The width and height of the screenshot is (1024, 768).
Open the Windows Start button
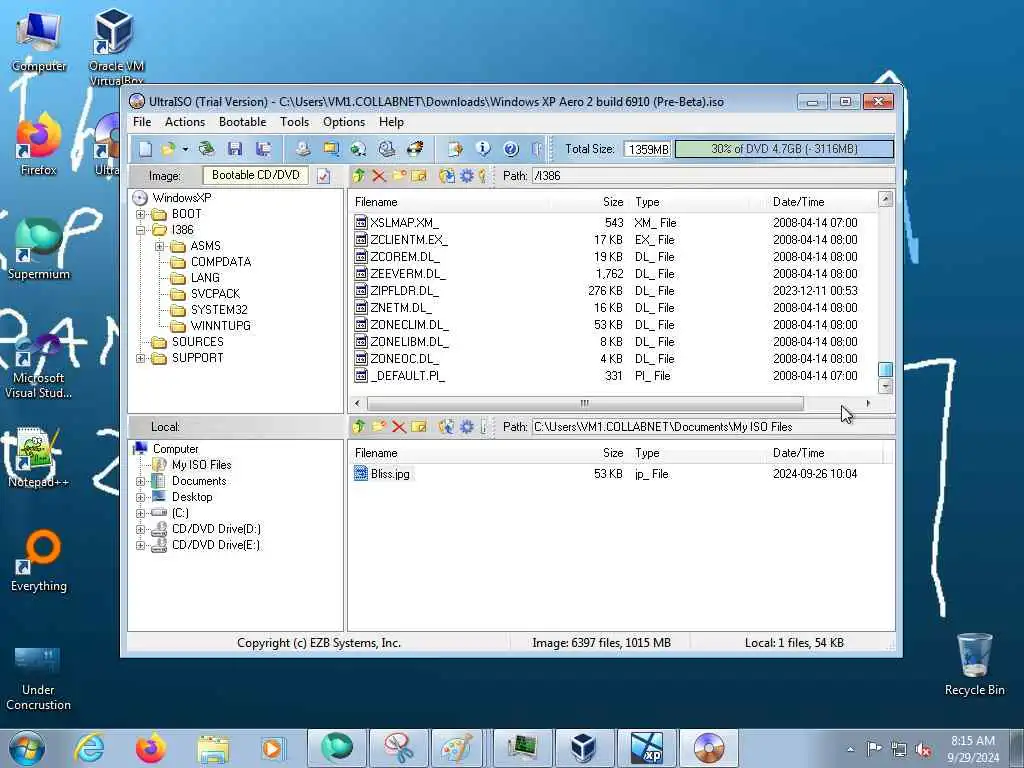pyautogui.click(x=27, y=748)
